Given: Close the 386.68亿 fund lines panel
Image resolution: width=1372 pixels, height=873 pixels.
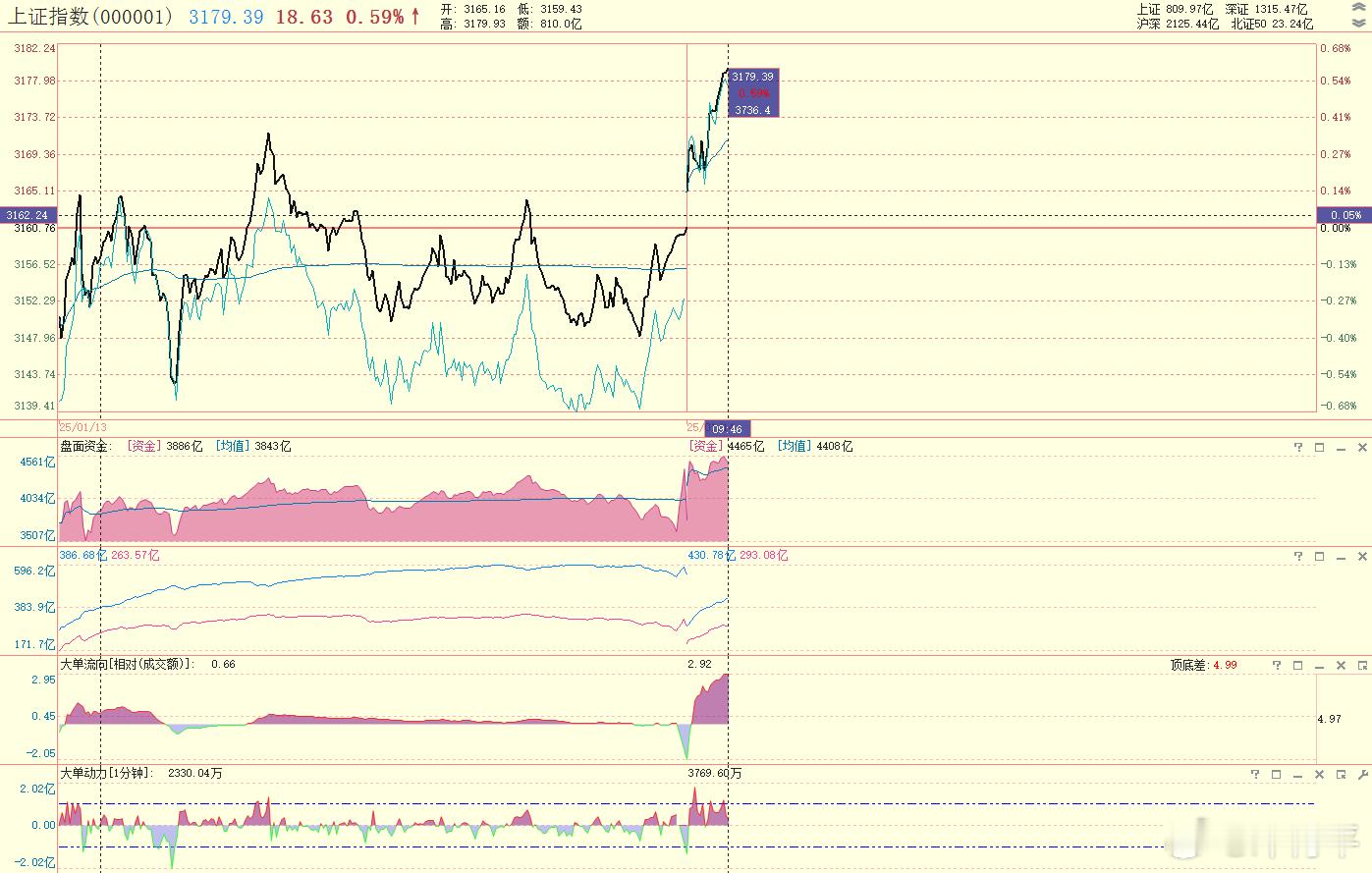Looking at the screenshot, I should [1362, 556].
